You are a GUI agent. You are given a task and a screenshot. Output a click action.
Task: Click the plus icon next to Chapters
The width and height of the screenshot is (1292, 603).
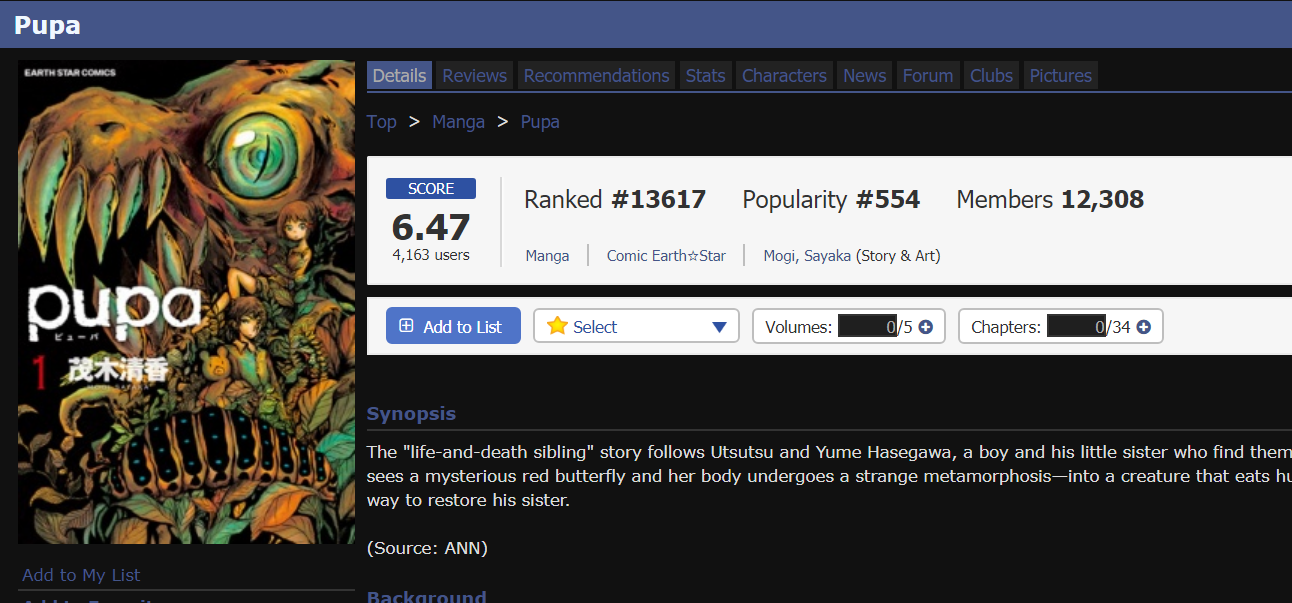click(x=1143, y=327)
